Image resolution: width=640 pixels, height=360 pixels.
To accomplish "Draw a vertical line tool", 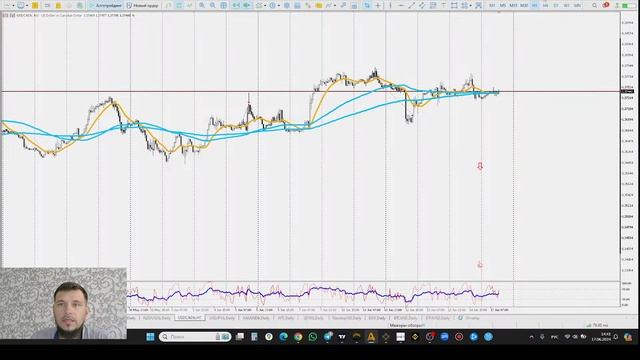I will [390, 5].
